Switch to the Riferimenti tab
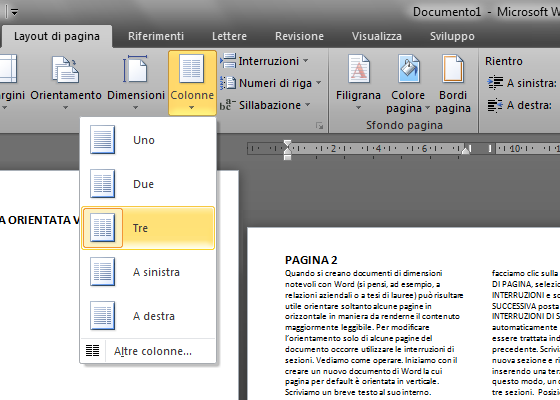This screenshot has width=560, height=400. coord(156,36)
